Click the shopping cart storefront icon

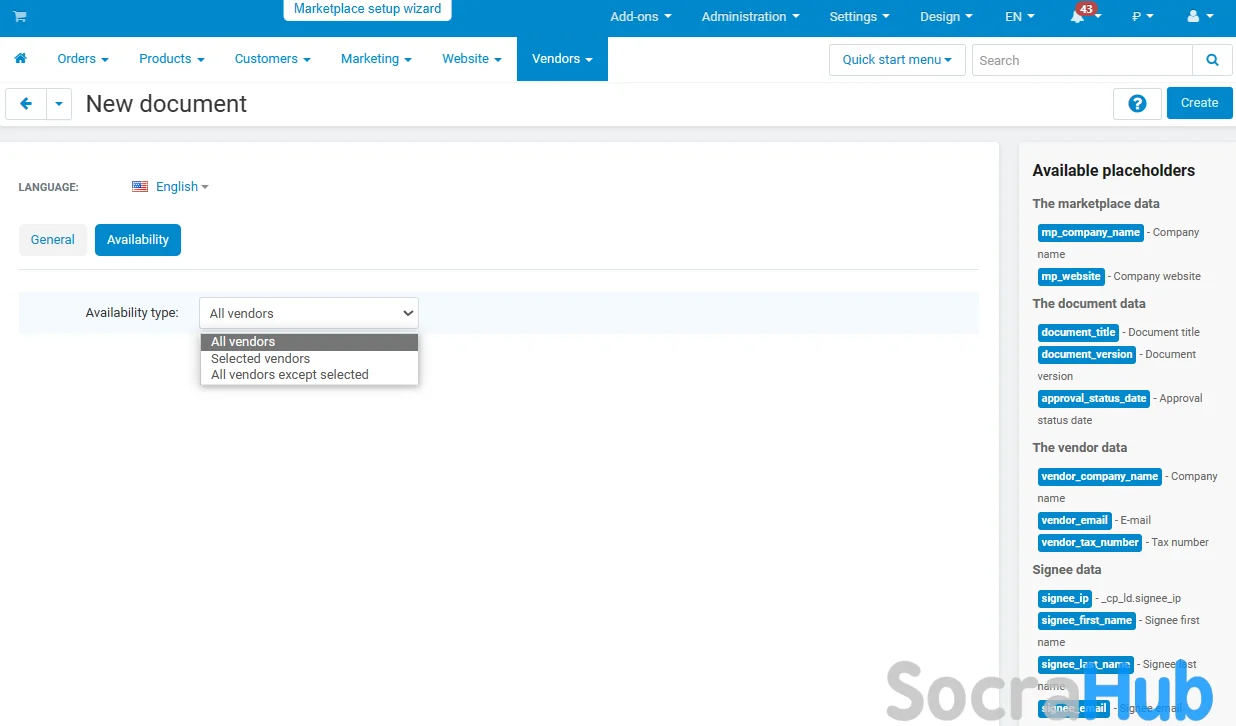coord(20,17)
